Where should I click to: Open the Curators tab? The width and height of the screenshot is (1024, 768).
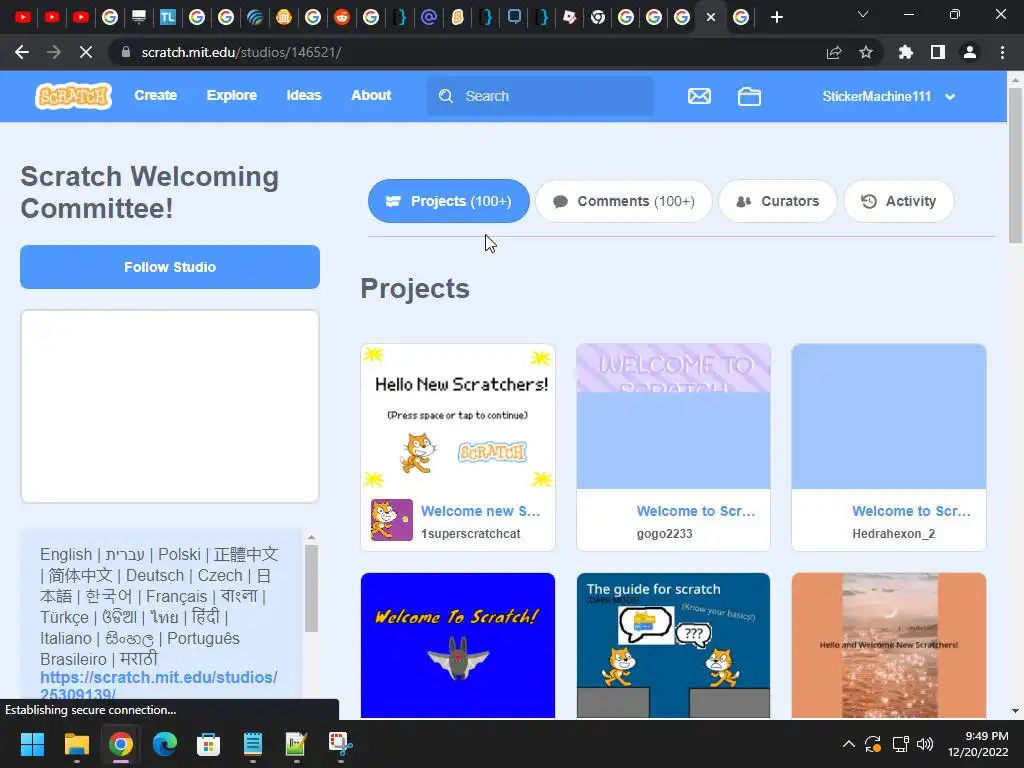point(777,201)
